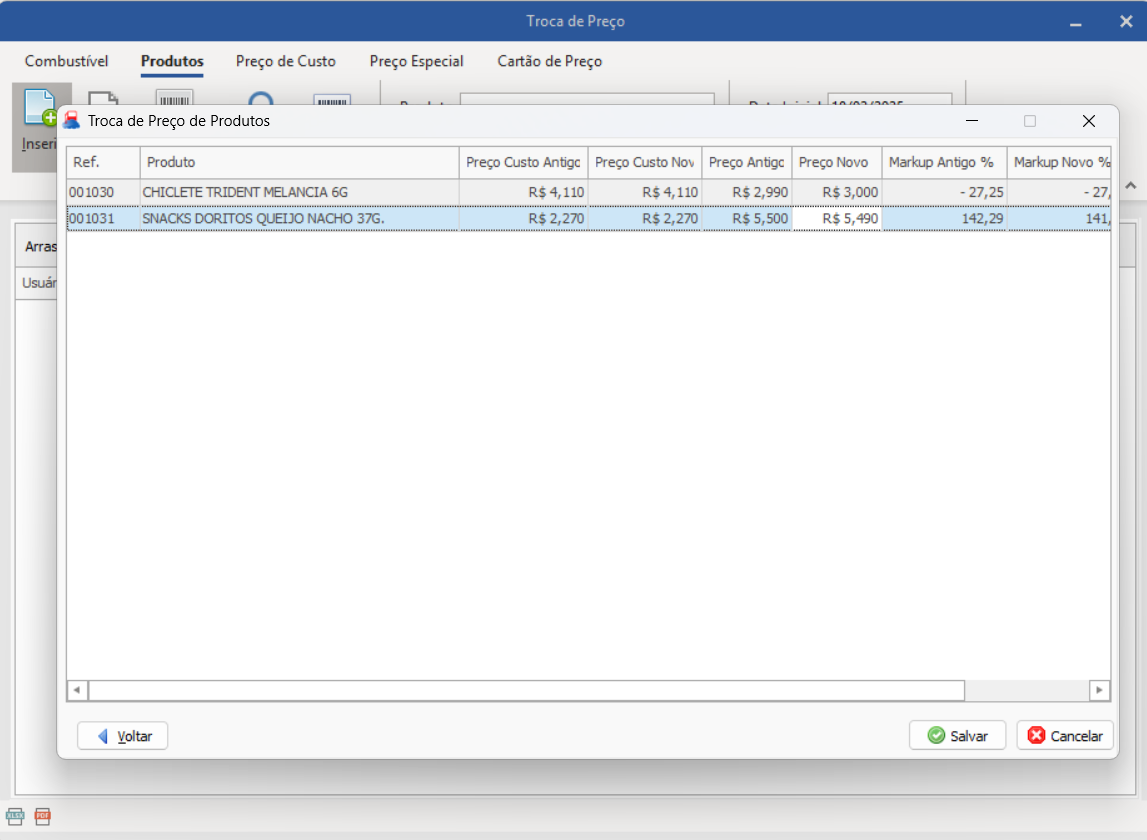1147x840 pixels.
Task: Go back with the Voltar button
Action: [122, 736]
